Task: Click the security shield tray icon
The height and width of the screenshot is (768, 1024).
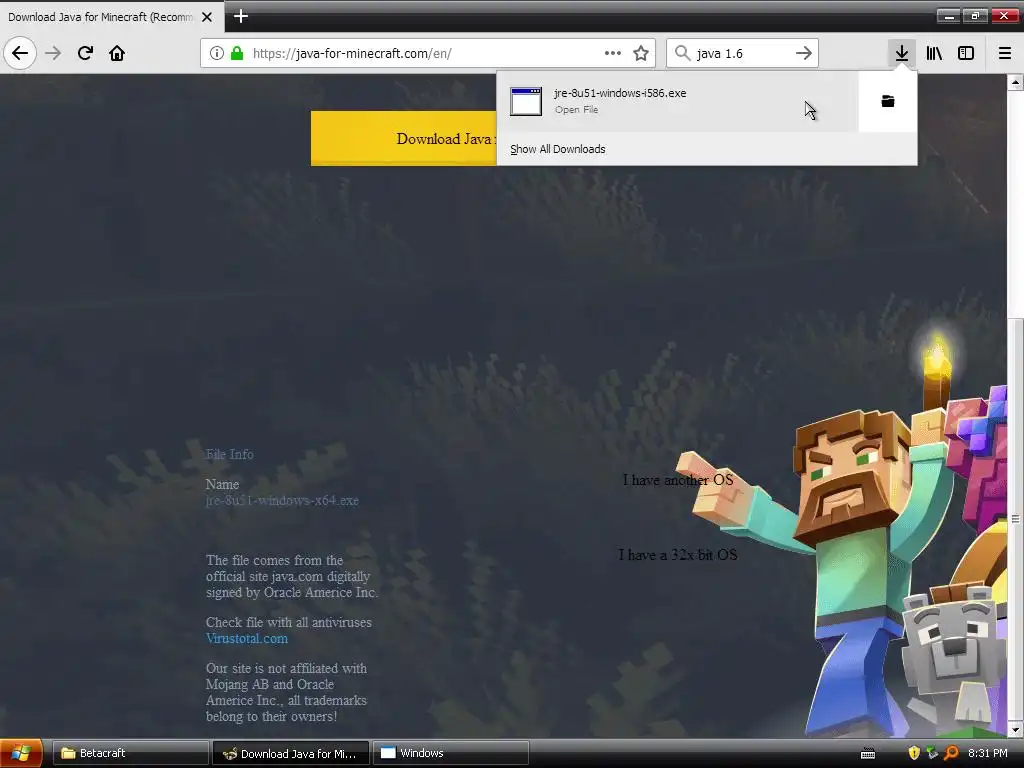Action: [914, 753]
